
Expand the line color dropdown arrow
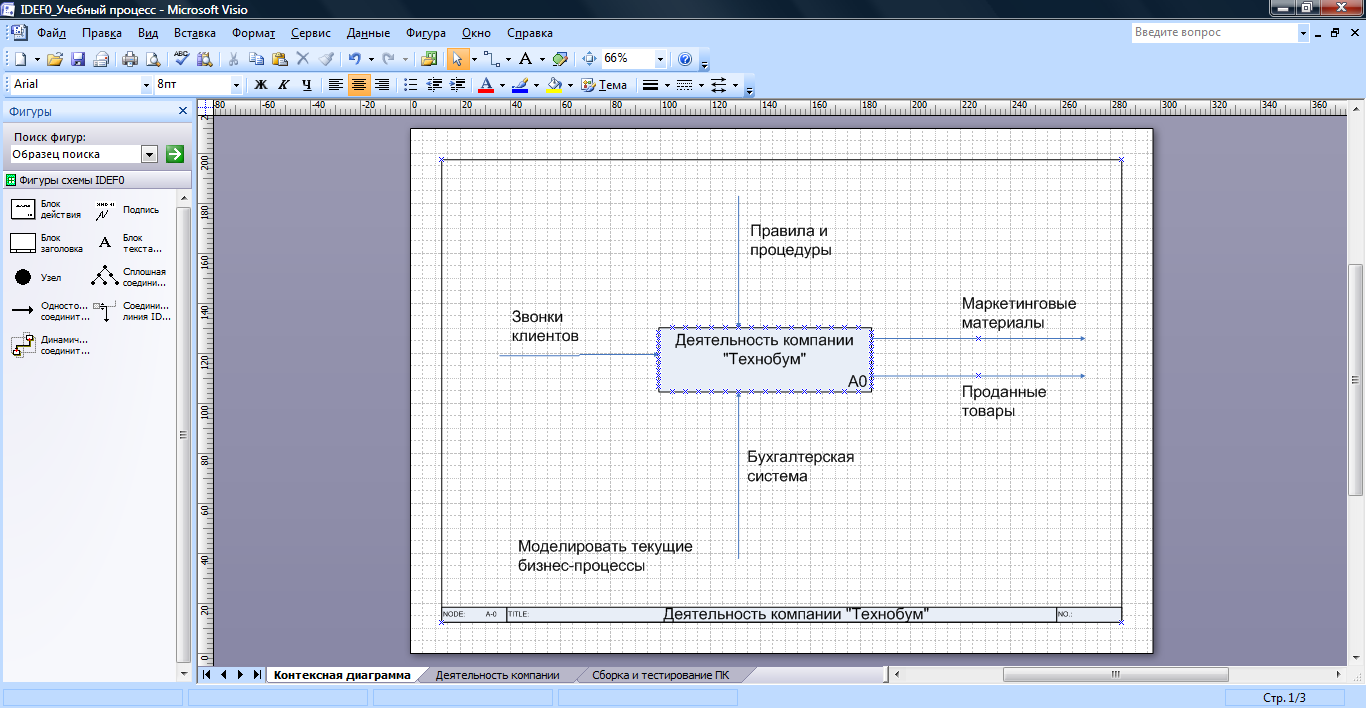(536, 85)
